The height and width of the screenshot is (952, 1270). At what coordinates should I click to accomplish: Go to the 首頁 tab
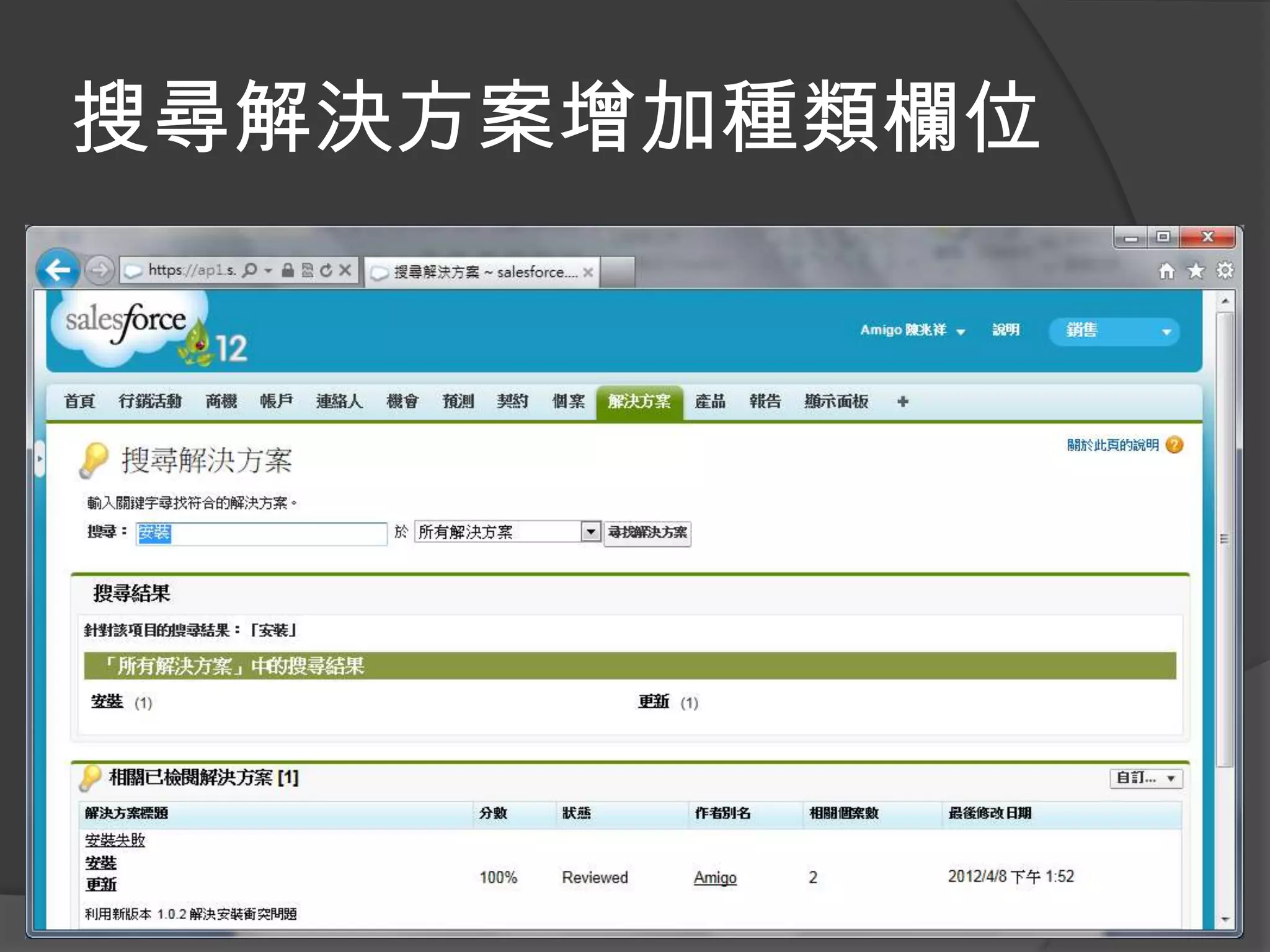(x=79, y=402)
